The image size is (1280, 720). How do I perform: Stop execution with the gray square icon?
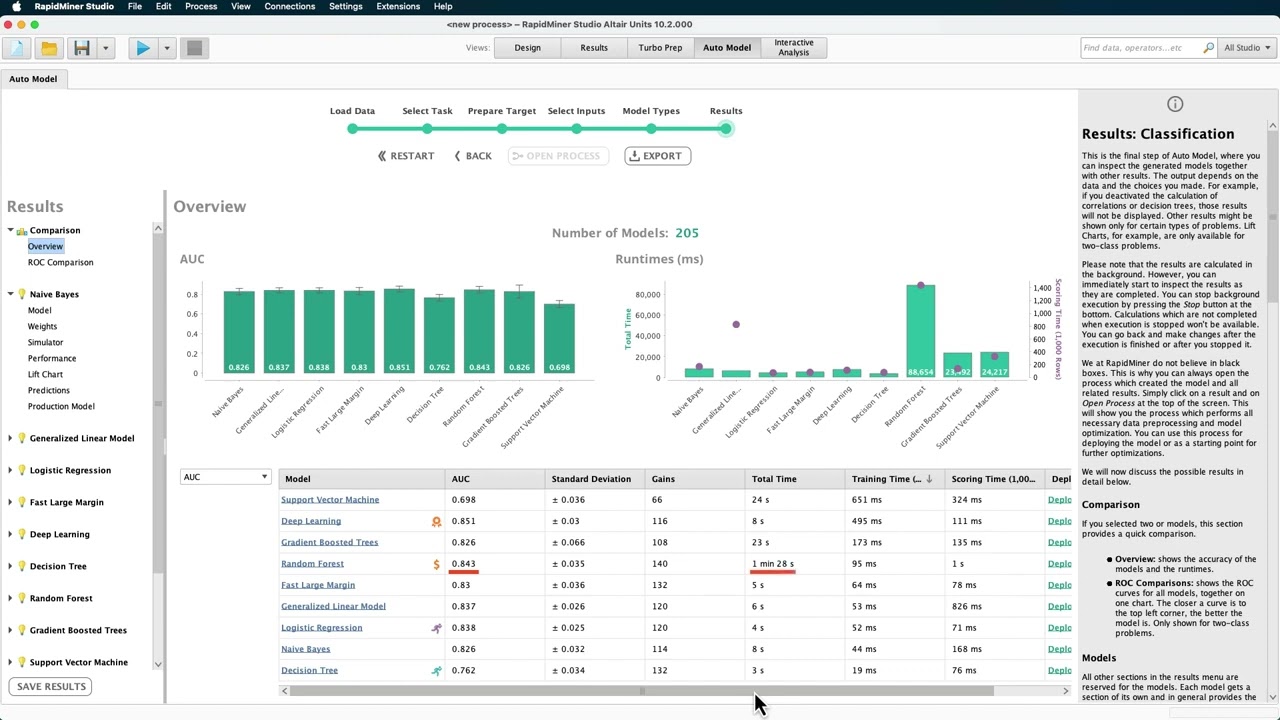[195, 48]
